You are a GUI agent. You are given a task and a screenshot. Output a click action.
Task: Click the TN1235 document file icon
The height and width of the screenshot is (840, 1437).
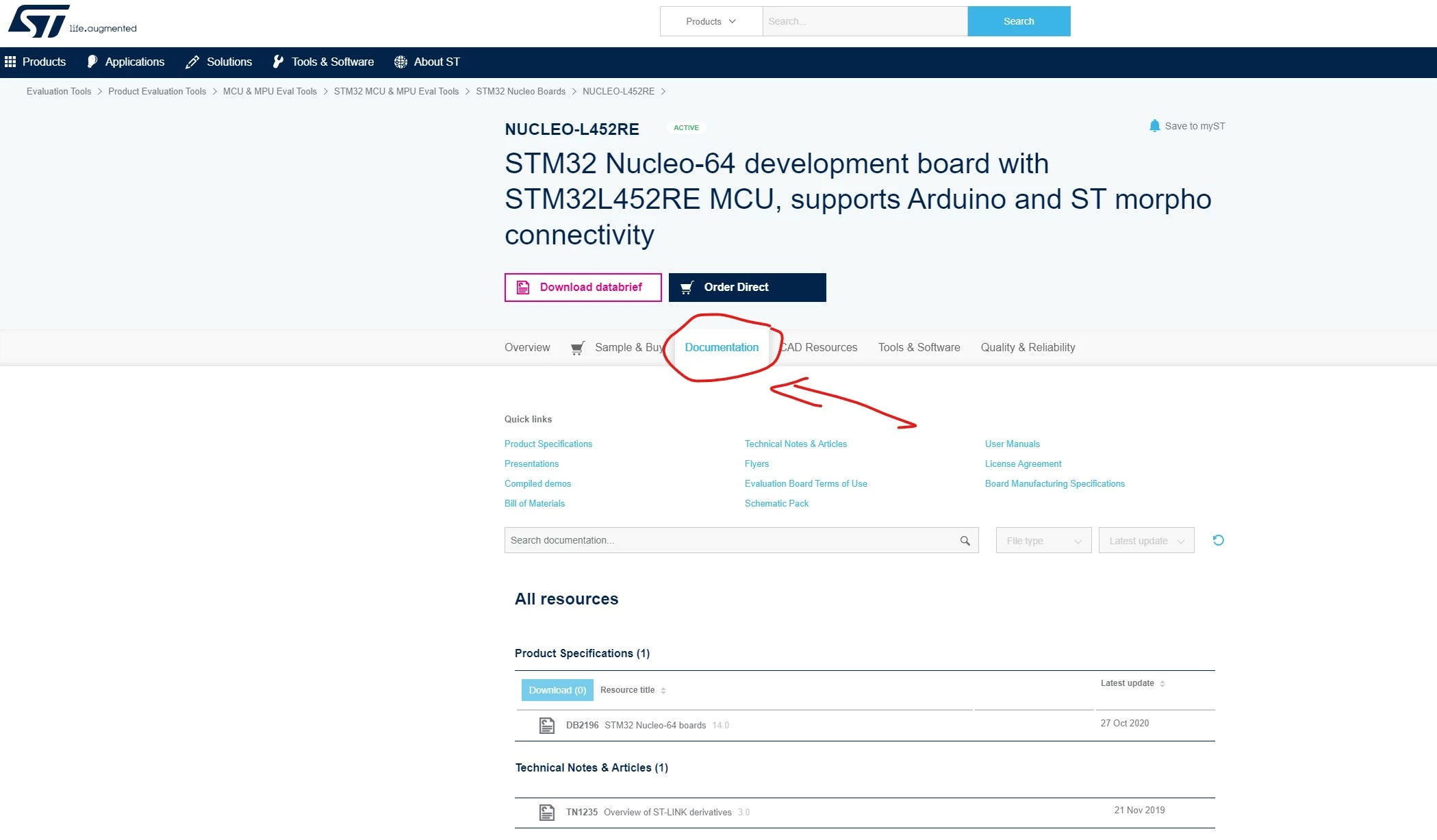546,812
